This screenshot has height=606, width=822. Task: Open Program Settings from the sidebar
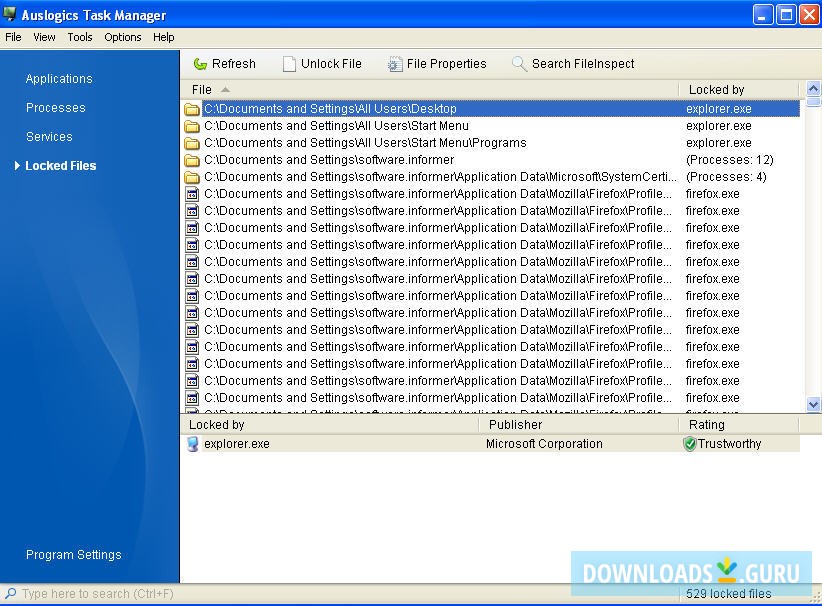[73, 554]
